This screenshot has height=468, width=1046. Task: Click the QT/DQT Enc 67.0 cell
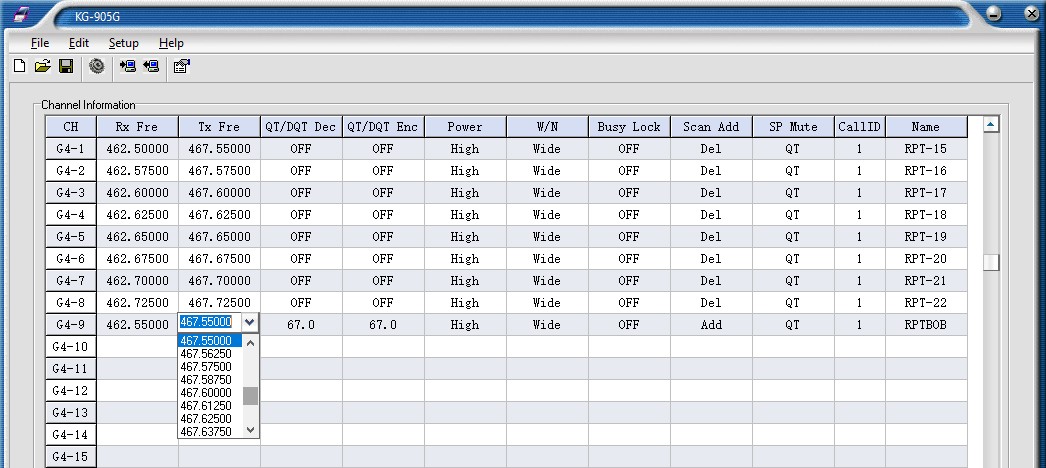click(x=383, y=325)
